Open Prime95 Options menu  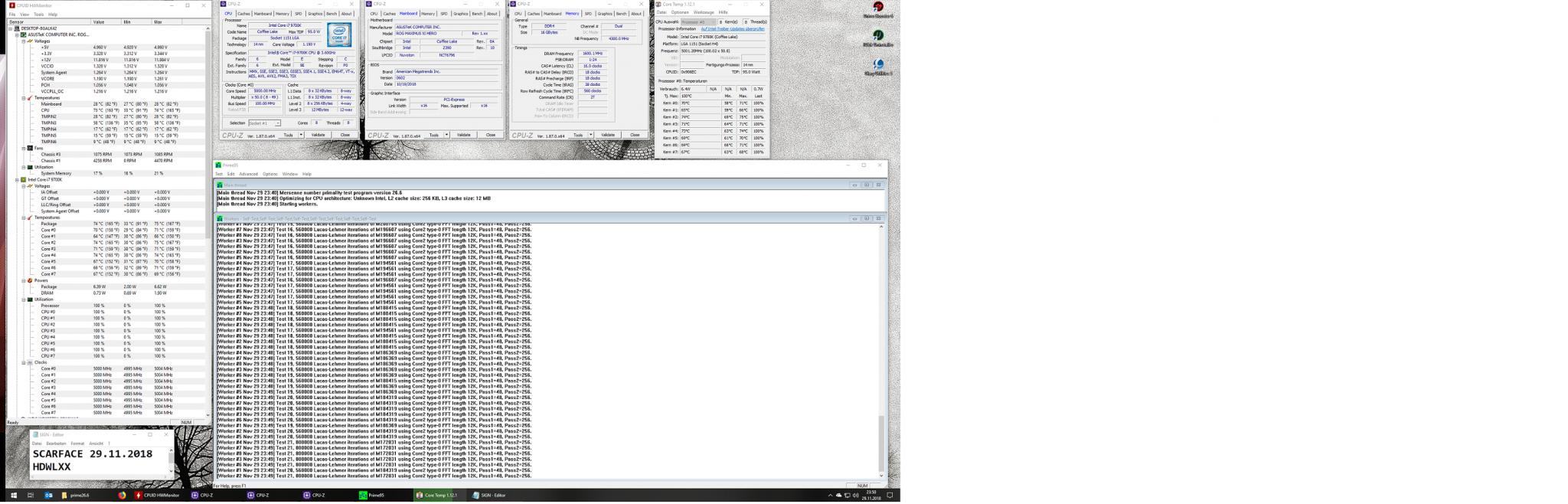coord(270,174)
